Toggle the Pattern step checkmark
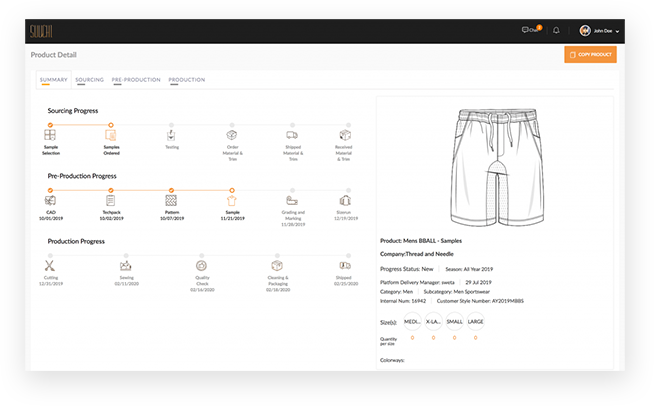Screen dimensions: 654x406 [171, 189]
